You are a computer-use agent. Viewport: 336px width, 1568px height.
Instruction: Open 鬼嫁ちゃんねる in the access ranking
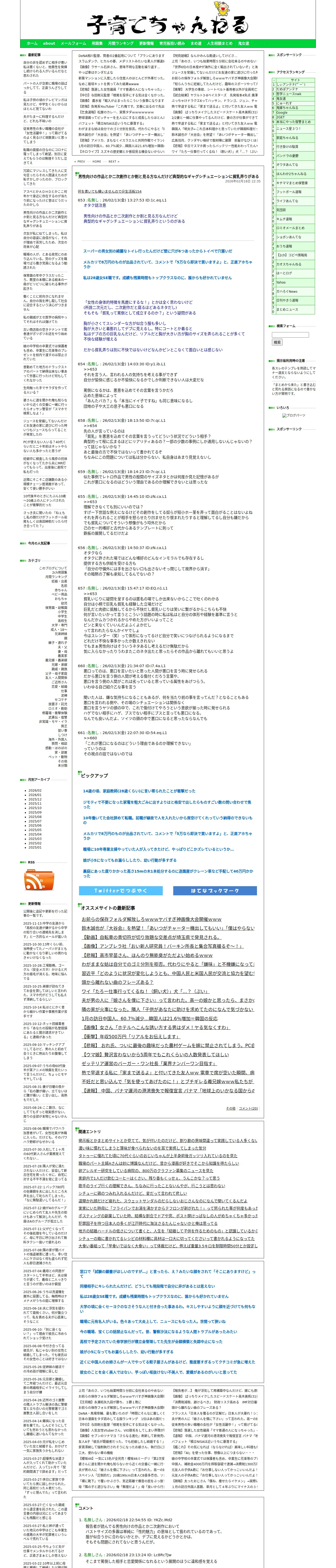point(287,108)
